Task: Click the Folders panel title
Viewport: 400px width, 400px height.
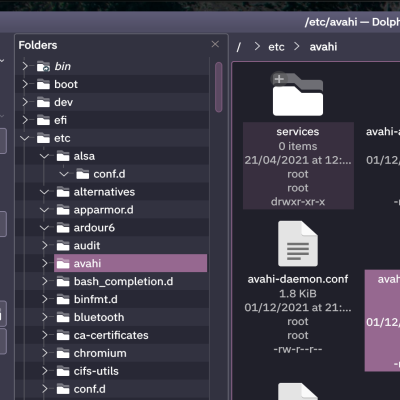Action: click(x=38, y=45)
